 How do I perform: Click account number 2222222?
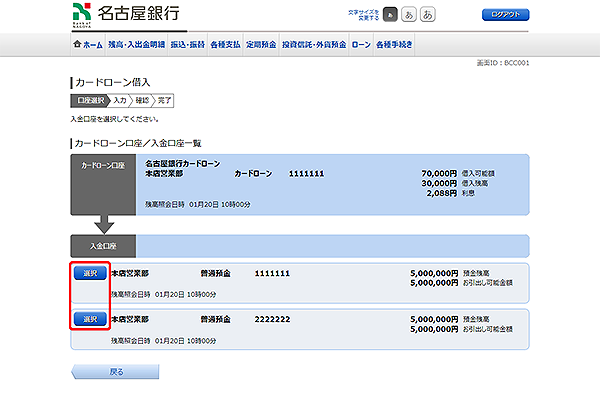click(272, 319)
